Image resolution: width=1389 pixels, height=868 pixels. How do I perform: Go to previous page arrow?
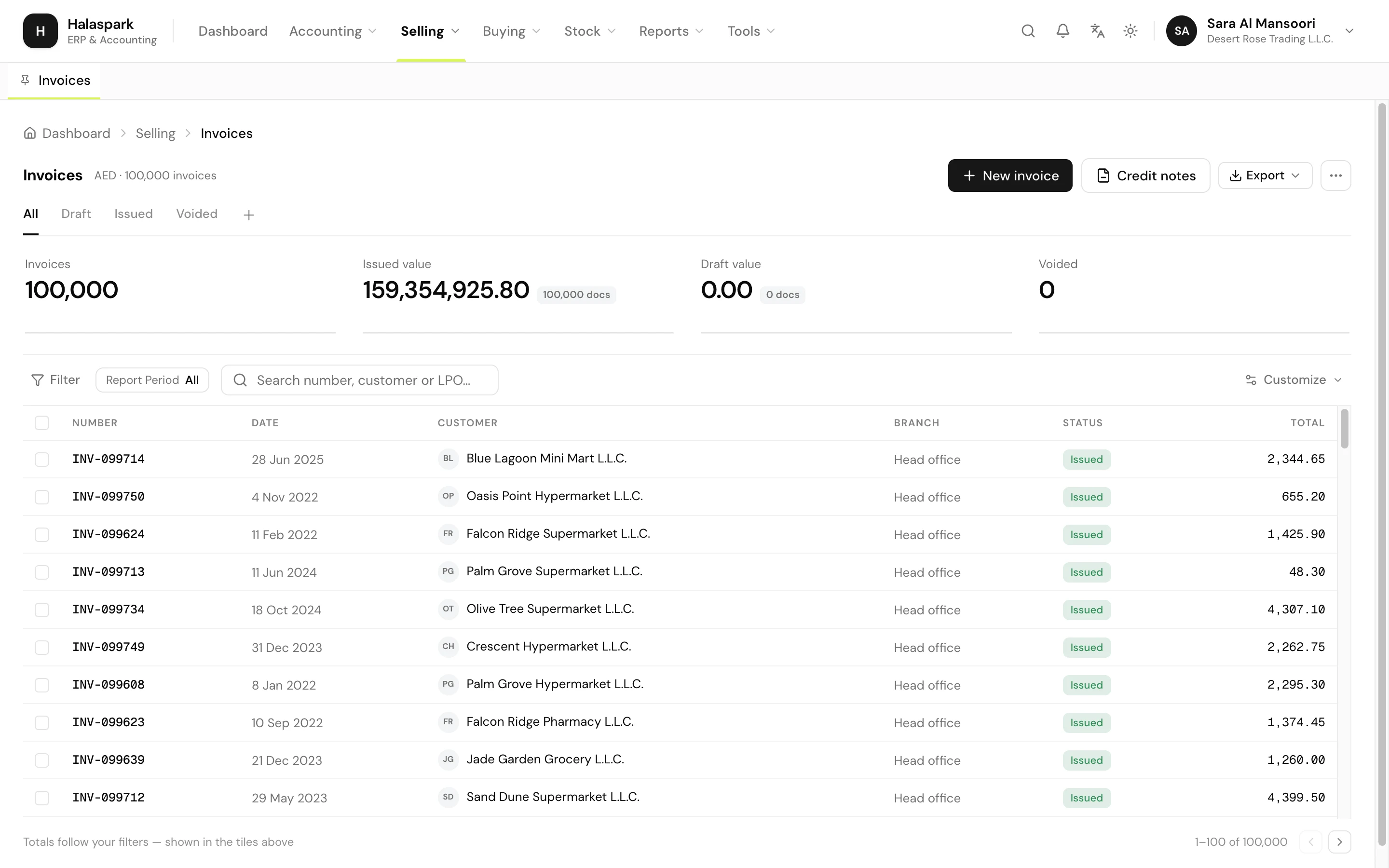click(1311, 842)
